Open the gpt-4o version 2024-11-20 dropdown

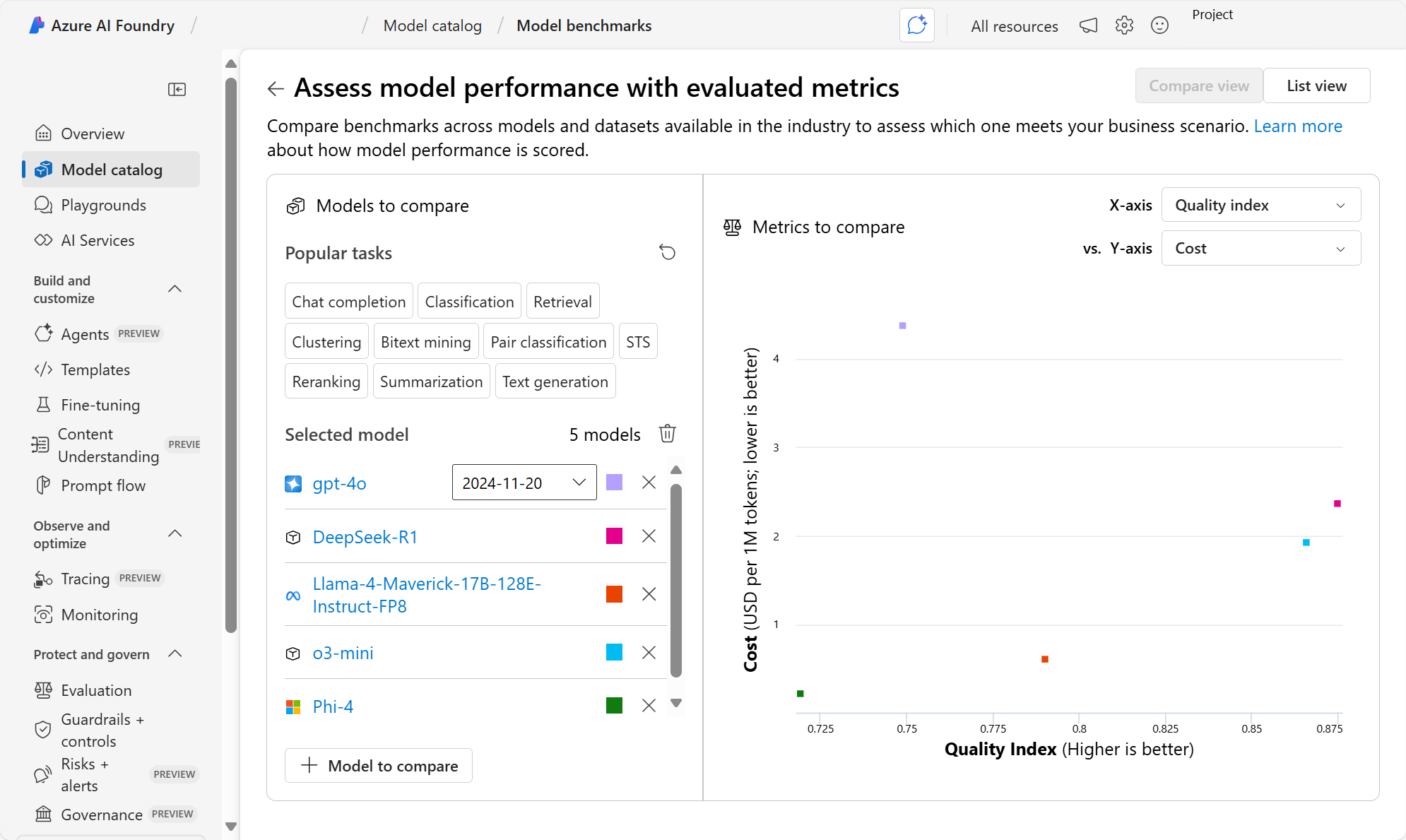(524, 483)
